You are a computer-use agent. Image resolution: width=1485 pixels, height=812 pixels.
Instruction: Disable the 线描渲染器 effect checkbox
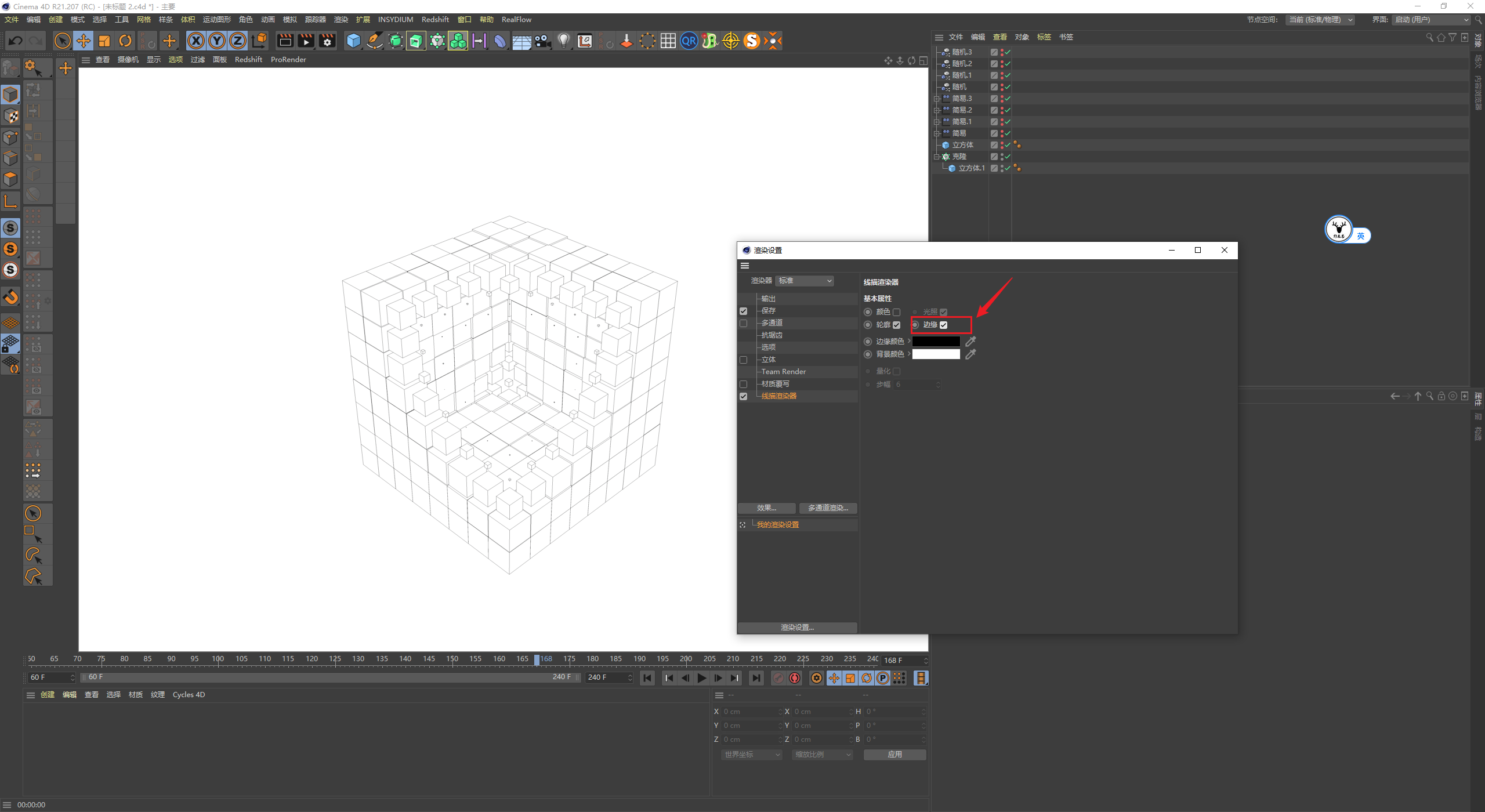pyautogui.click(x=743, y=396)
